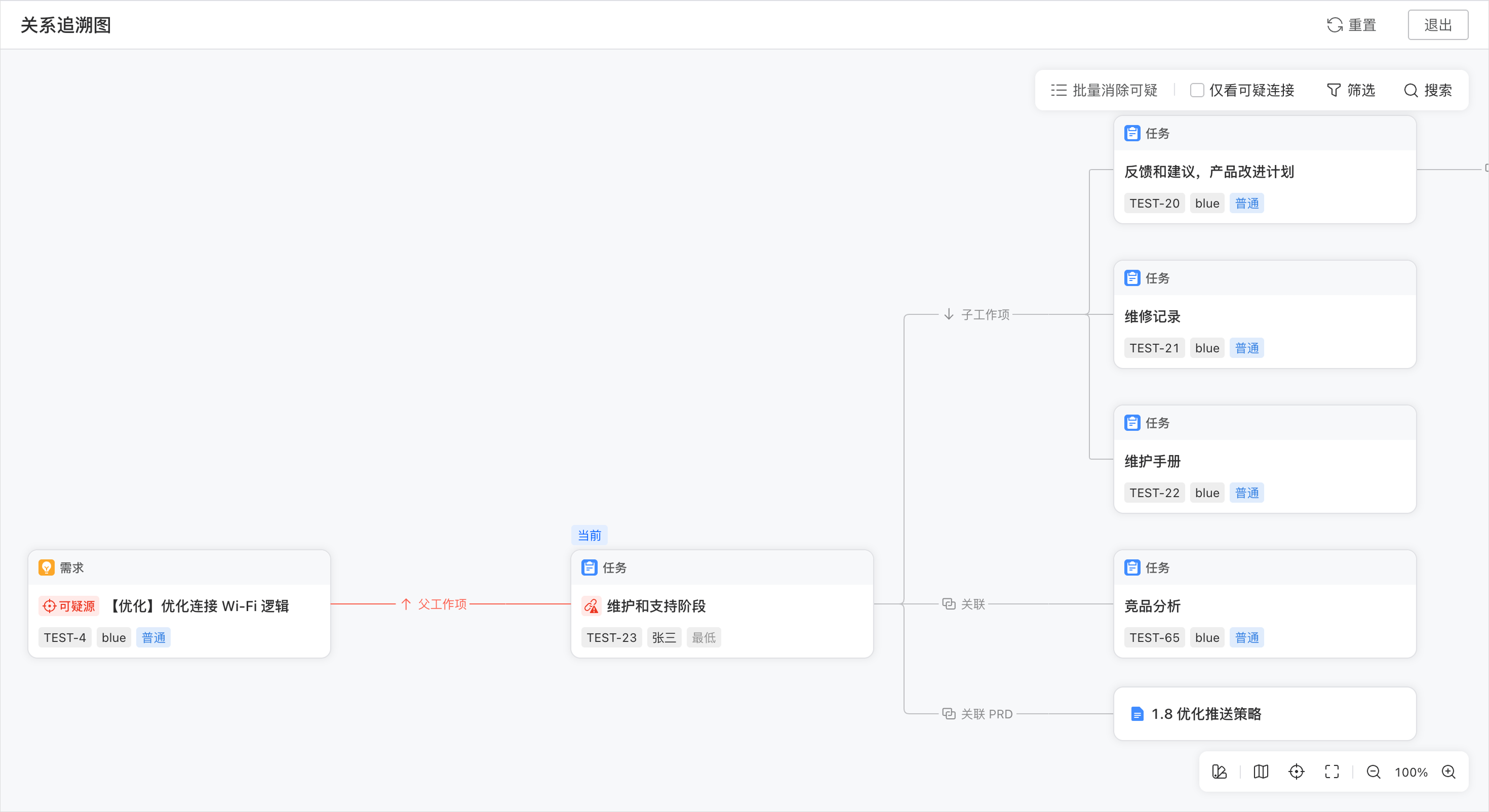This screenshot has height=812, width=1489.
Task: Click the 张三 assignee tag
Action: tap(664, 637)
